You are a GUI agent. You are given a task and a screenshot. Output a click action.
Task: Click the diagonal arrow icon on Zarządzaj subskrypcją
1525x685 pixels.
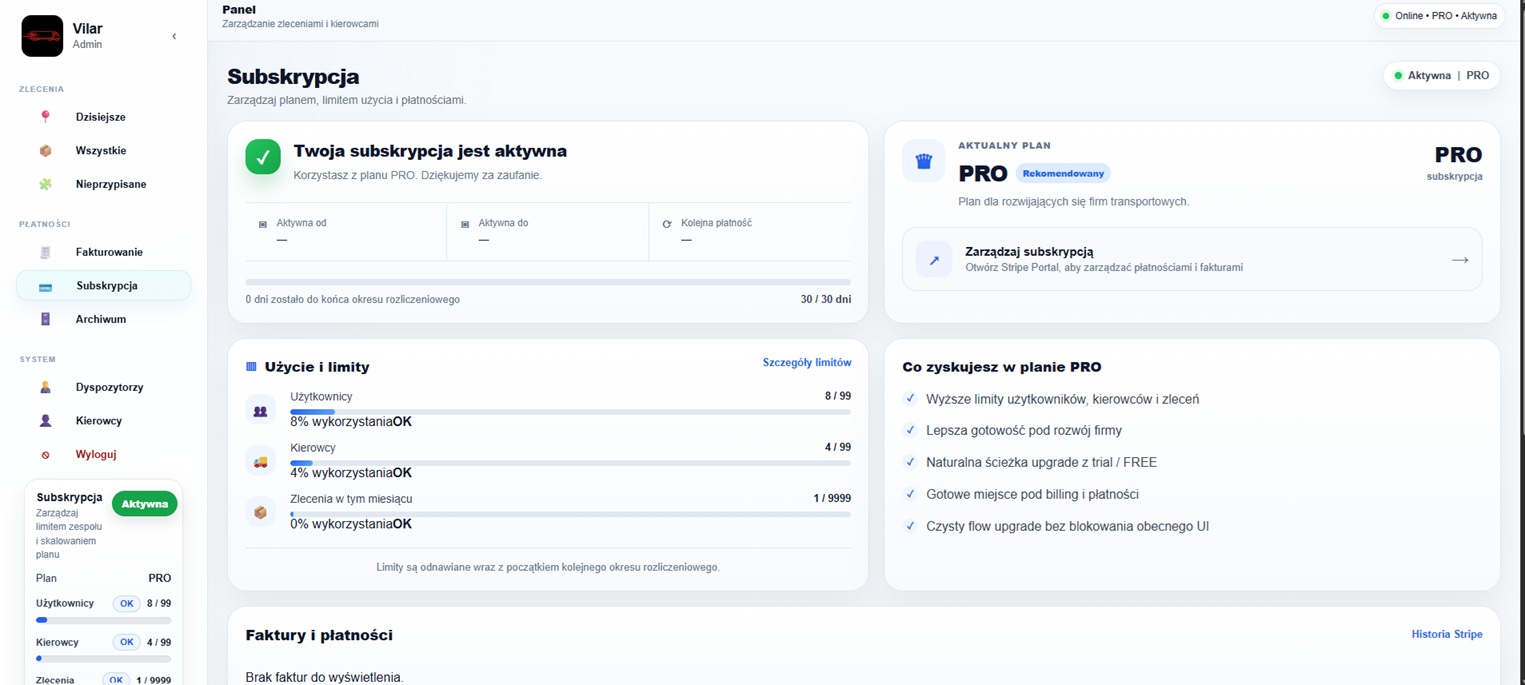pos(934,260)
